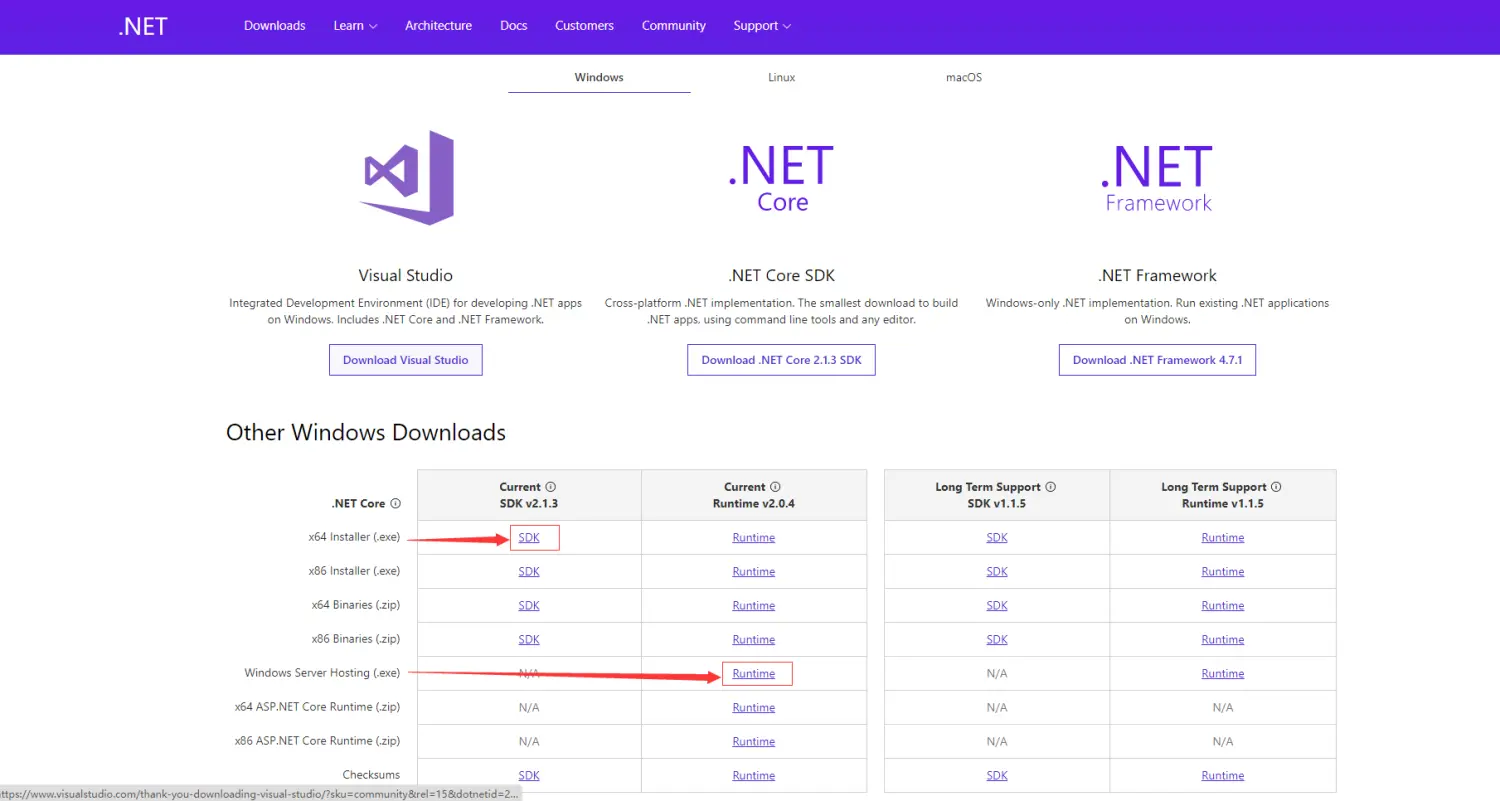Image resolution: width=1500 pixels, height=801 pixels.
Task: Switch to the macOS tab
Action: 964,77
